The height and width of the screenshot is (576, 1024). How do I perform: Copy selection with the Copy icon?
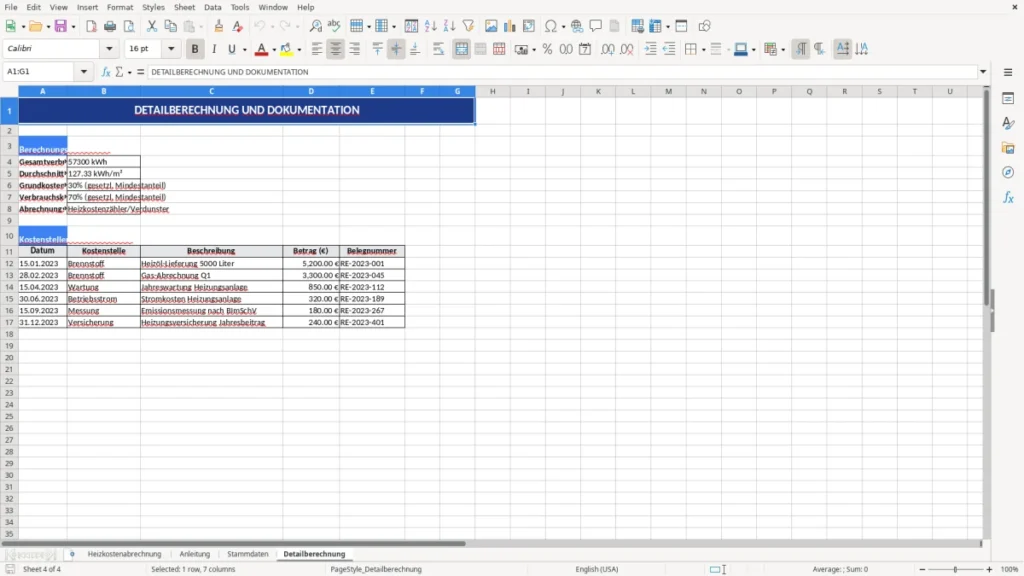(x=170, y=26)
